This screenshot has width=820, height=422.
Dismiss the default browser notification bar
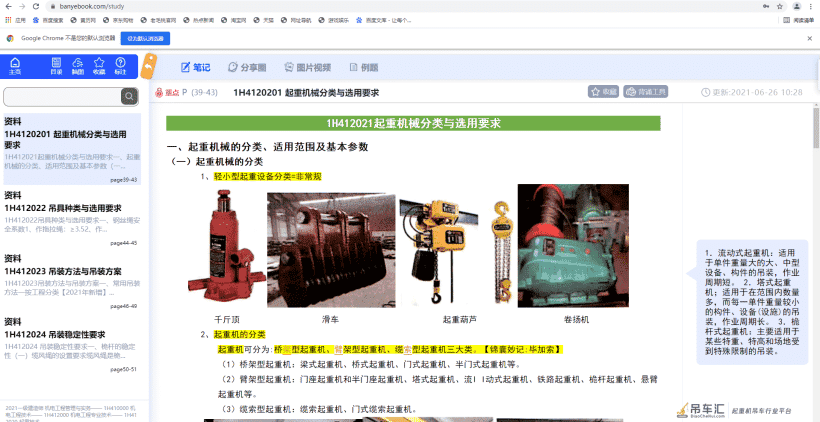click(x=810, y=38)
